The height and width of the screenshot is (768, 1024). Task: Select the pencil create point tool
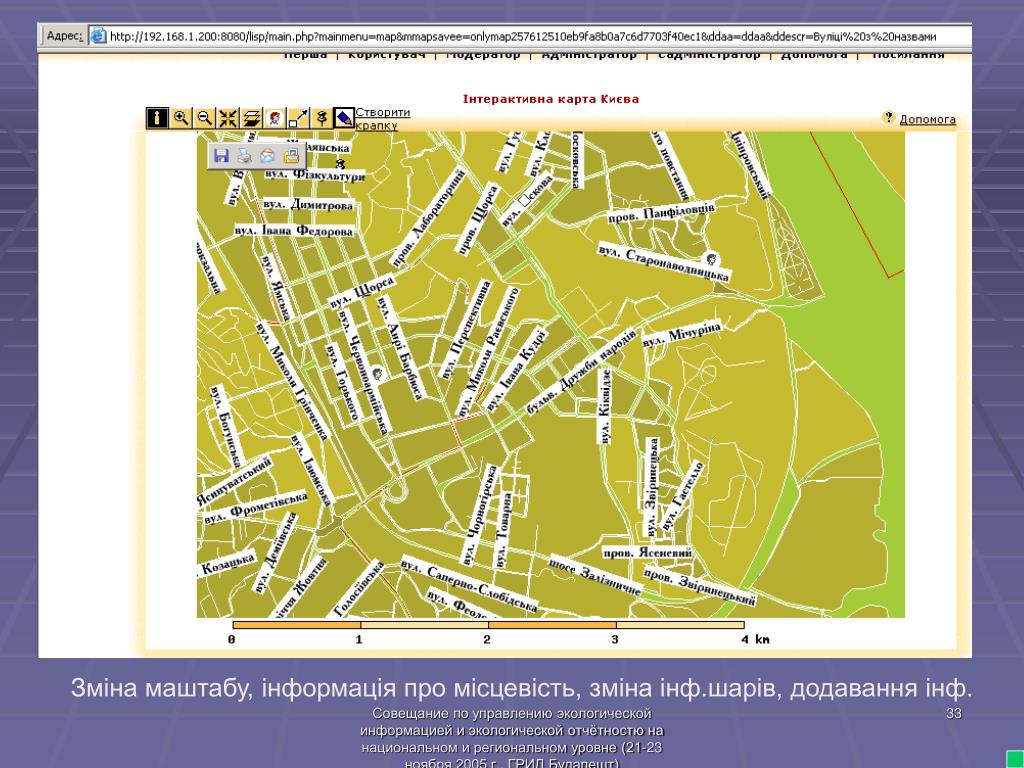tap(344, 118)
